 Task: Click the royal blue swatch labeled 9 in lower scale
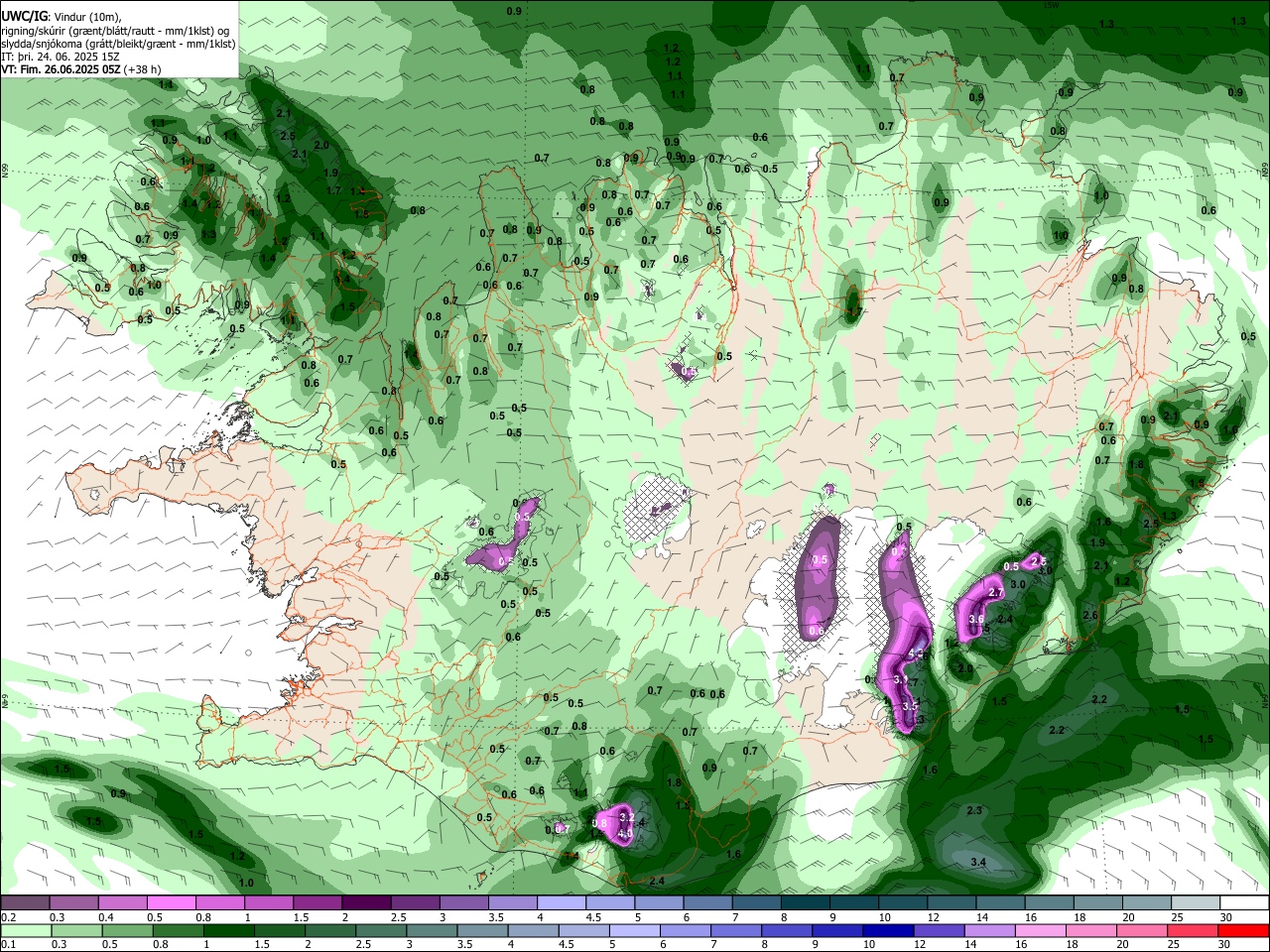click(837, 930)
